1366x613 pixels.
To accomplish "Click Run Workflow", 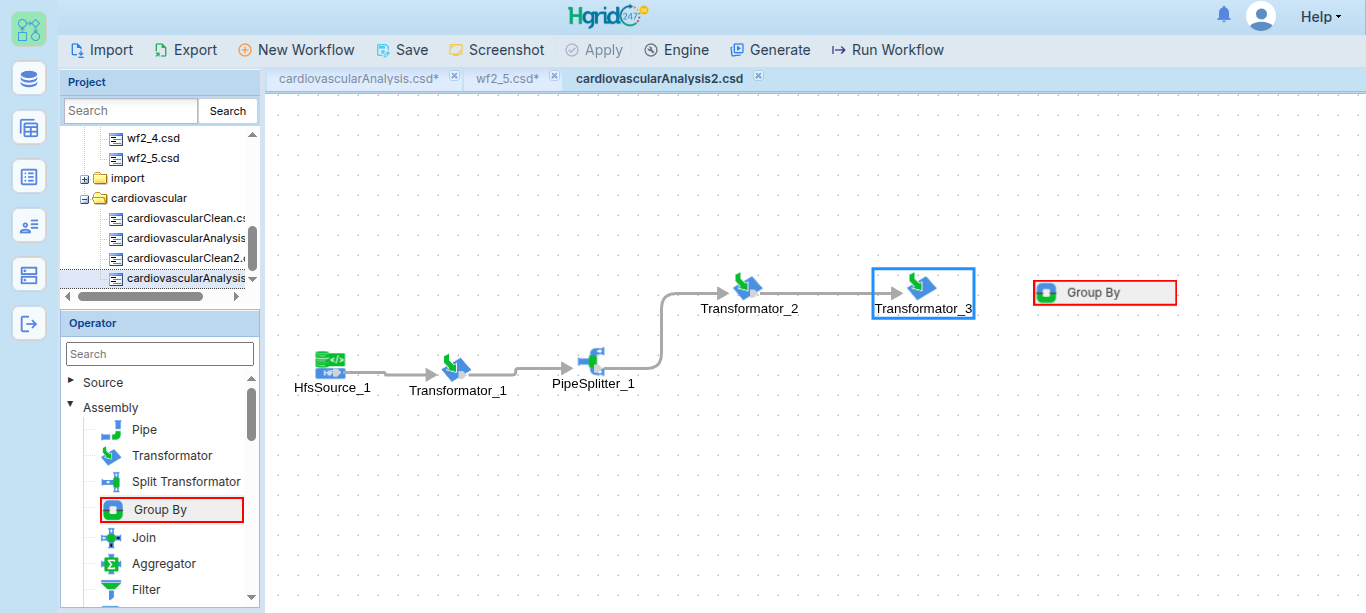I will click(887, 50).
